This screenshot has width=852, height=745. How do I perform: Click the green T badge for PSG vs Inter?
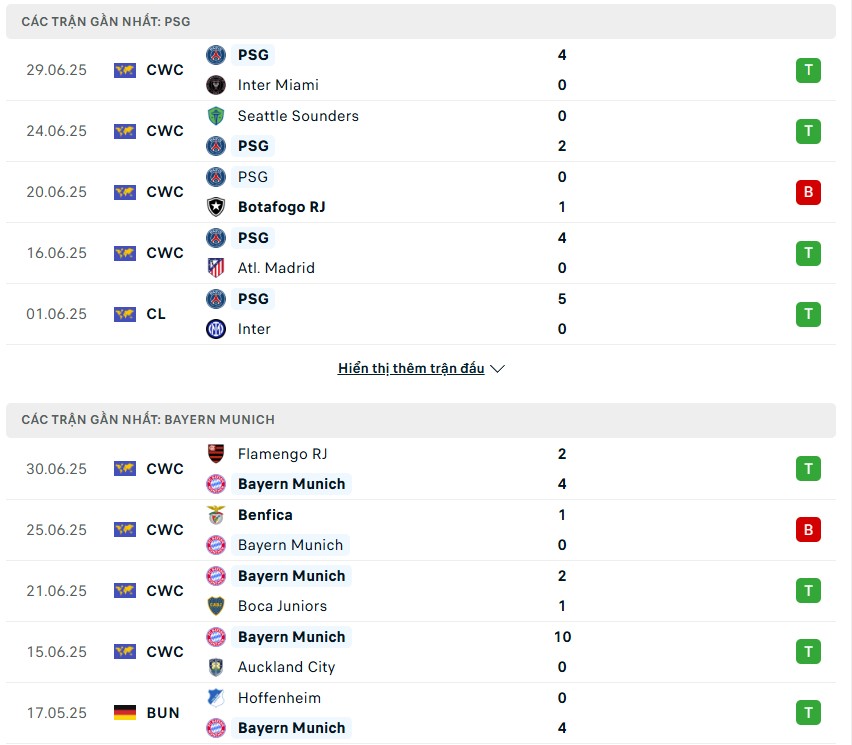tap(808, 314)
